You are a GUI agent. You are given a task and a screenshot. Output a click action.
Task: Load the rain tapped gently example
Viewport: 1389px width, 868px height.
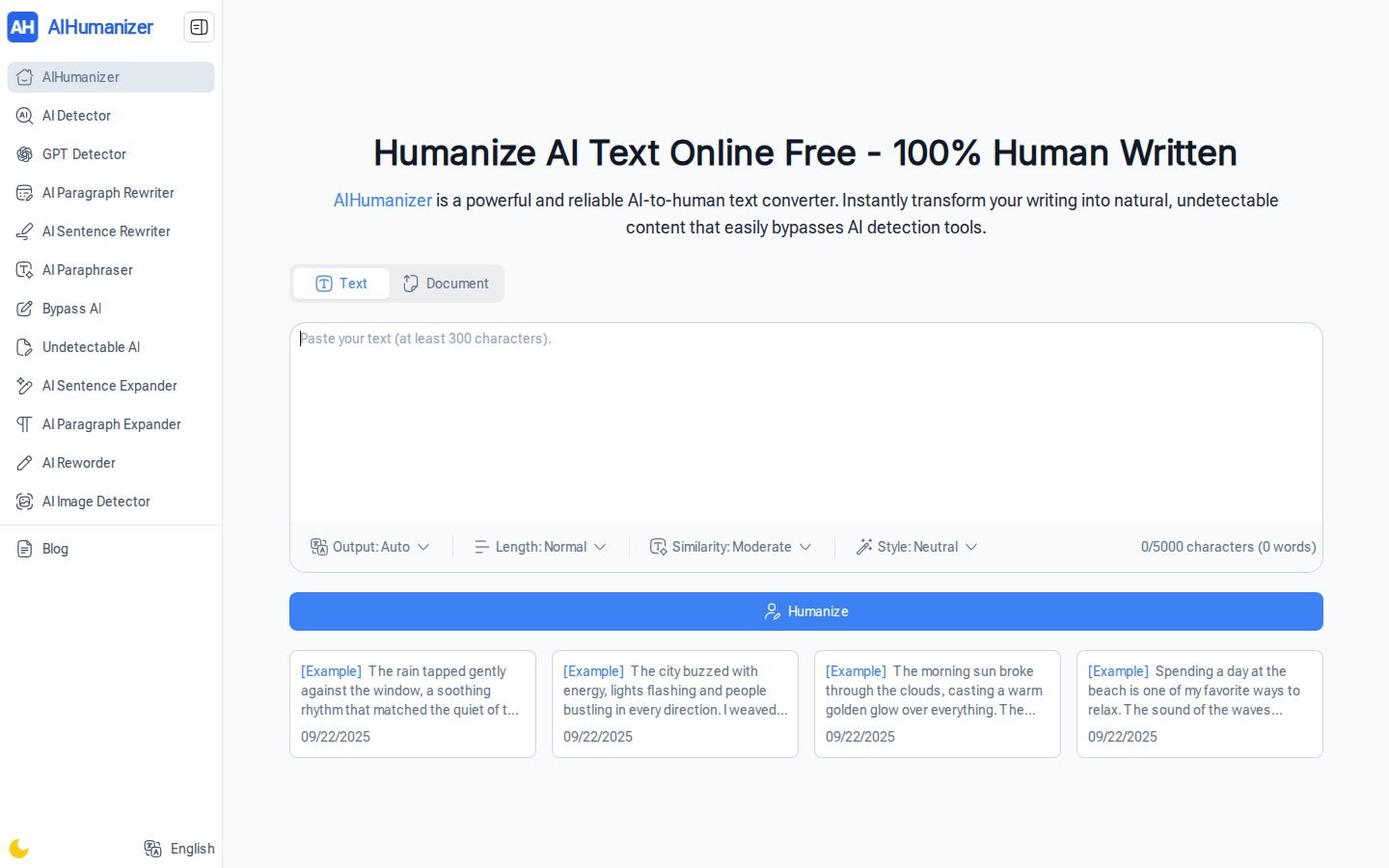[x=413, y=704]
